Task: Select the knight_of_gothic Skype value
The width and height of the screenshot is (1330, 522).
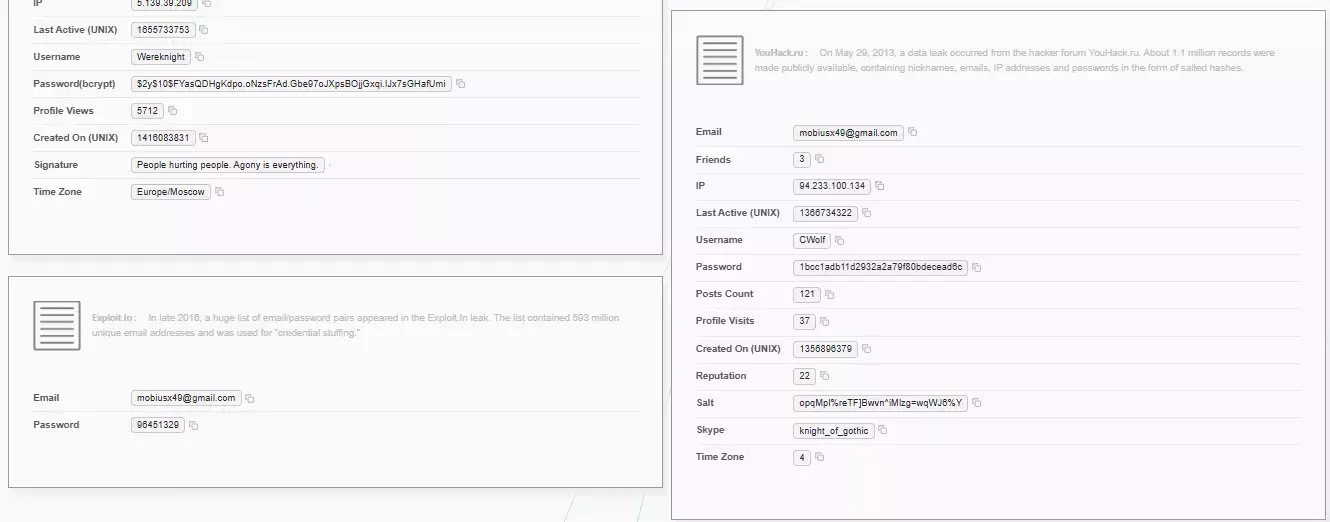Action: coord(834,430)
